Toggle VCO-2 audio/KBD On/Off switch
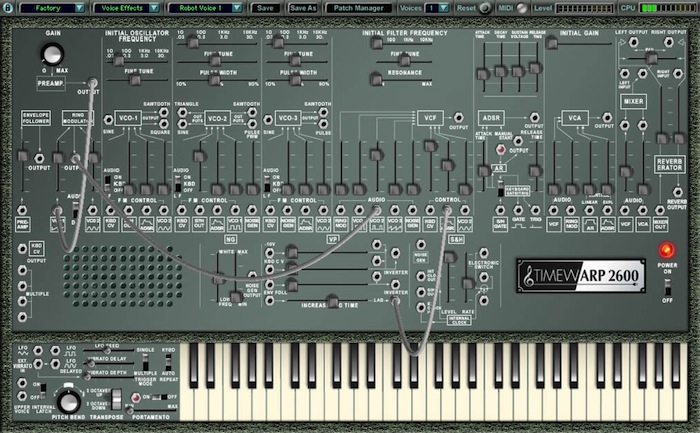Screen dimensions: 700x433 pos(178,183)
